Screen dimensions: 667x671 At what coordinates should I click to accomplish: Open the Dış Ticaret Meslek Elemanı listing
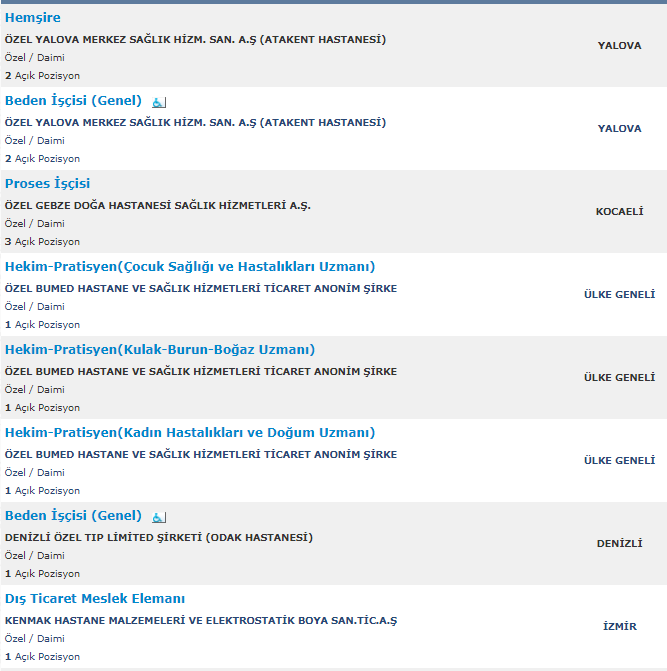(x=95, y=599)
